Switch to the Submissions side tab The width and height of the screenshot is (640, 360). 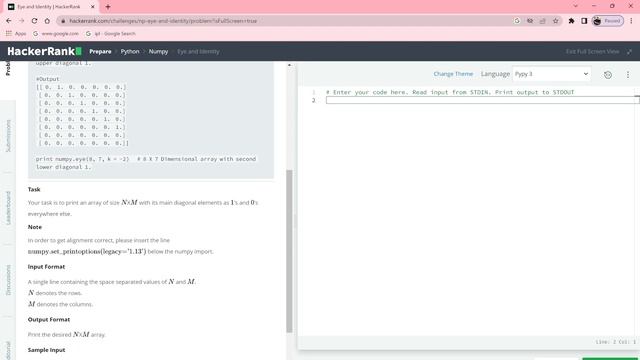(8, 136)
